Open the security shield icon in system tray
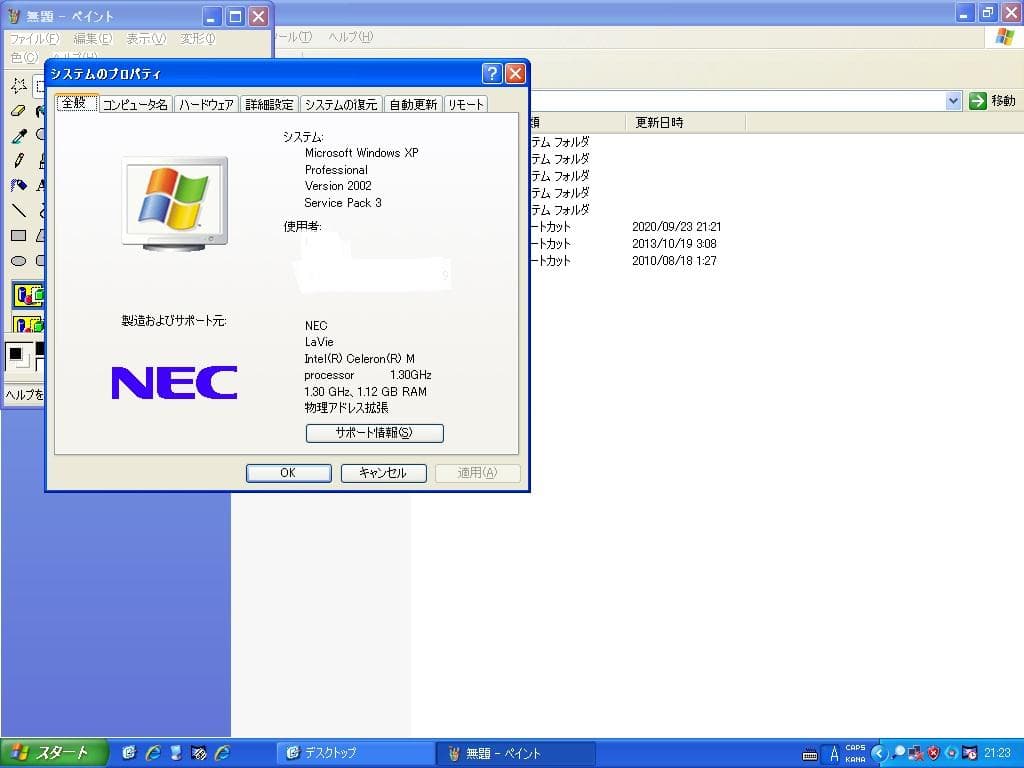The width and height of the screenshot is (1024, 768). tap(932, 755)
